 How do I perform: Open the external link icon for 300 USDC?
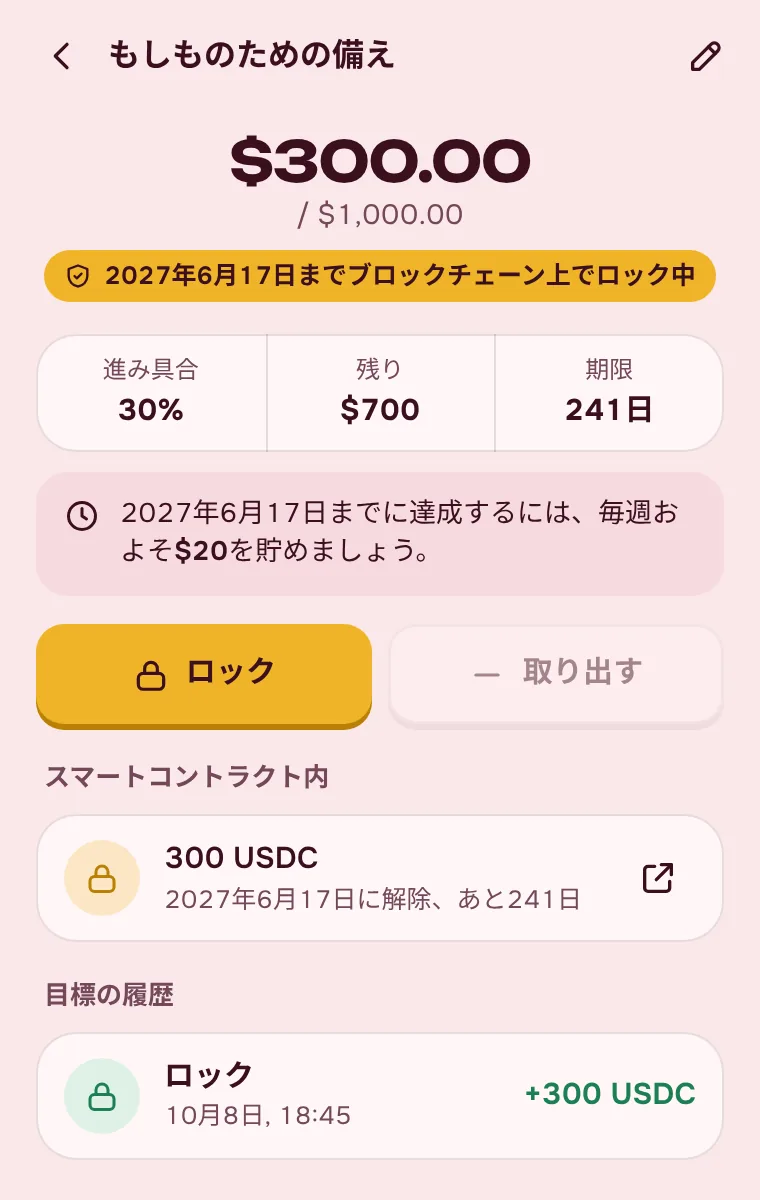(x=657, y=878)
